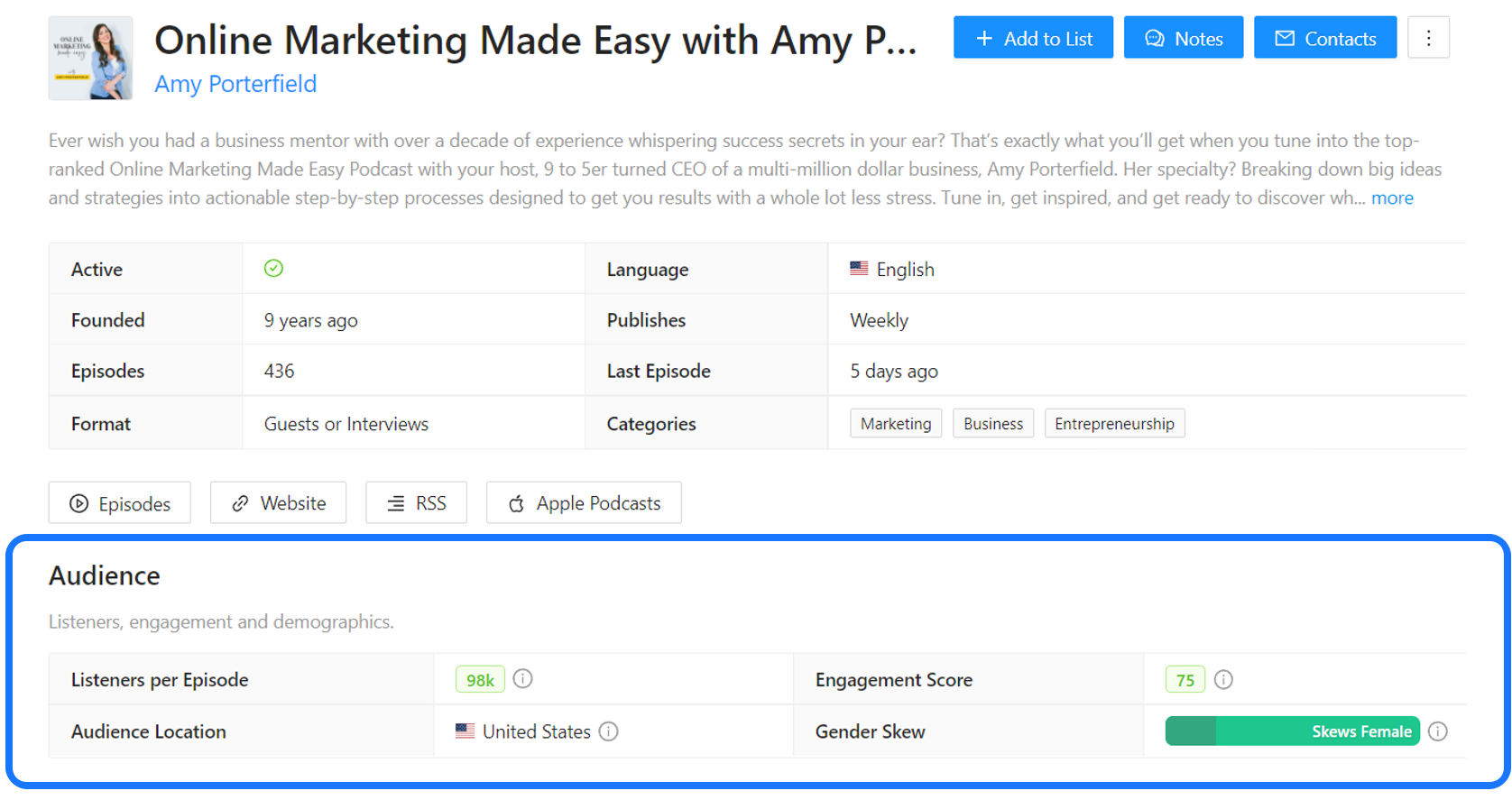Click the 'Engagement Score' label

tap(893, 679)
